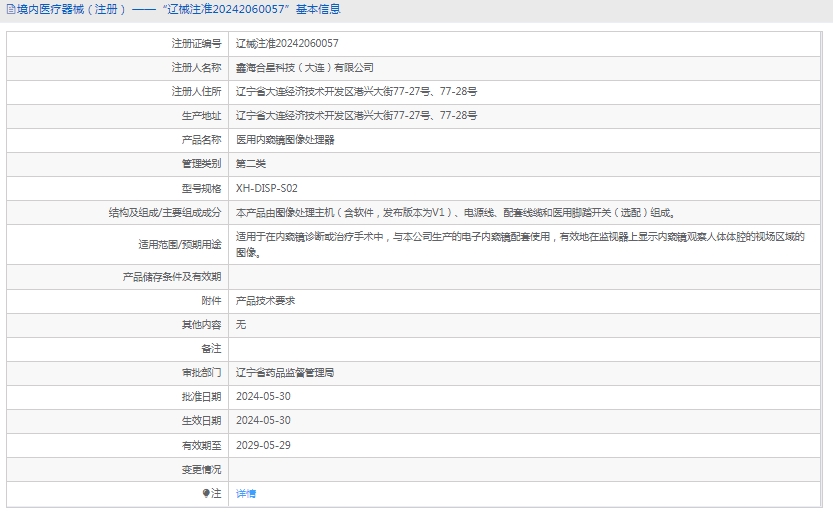Select the approval date 2024-05-30 in 批准日期 row
Image resolution: width=833 pixels, height=515 pixels.
coord(263,397)
